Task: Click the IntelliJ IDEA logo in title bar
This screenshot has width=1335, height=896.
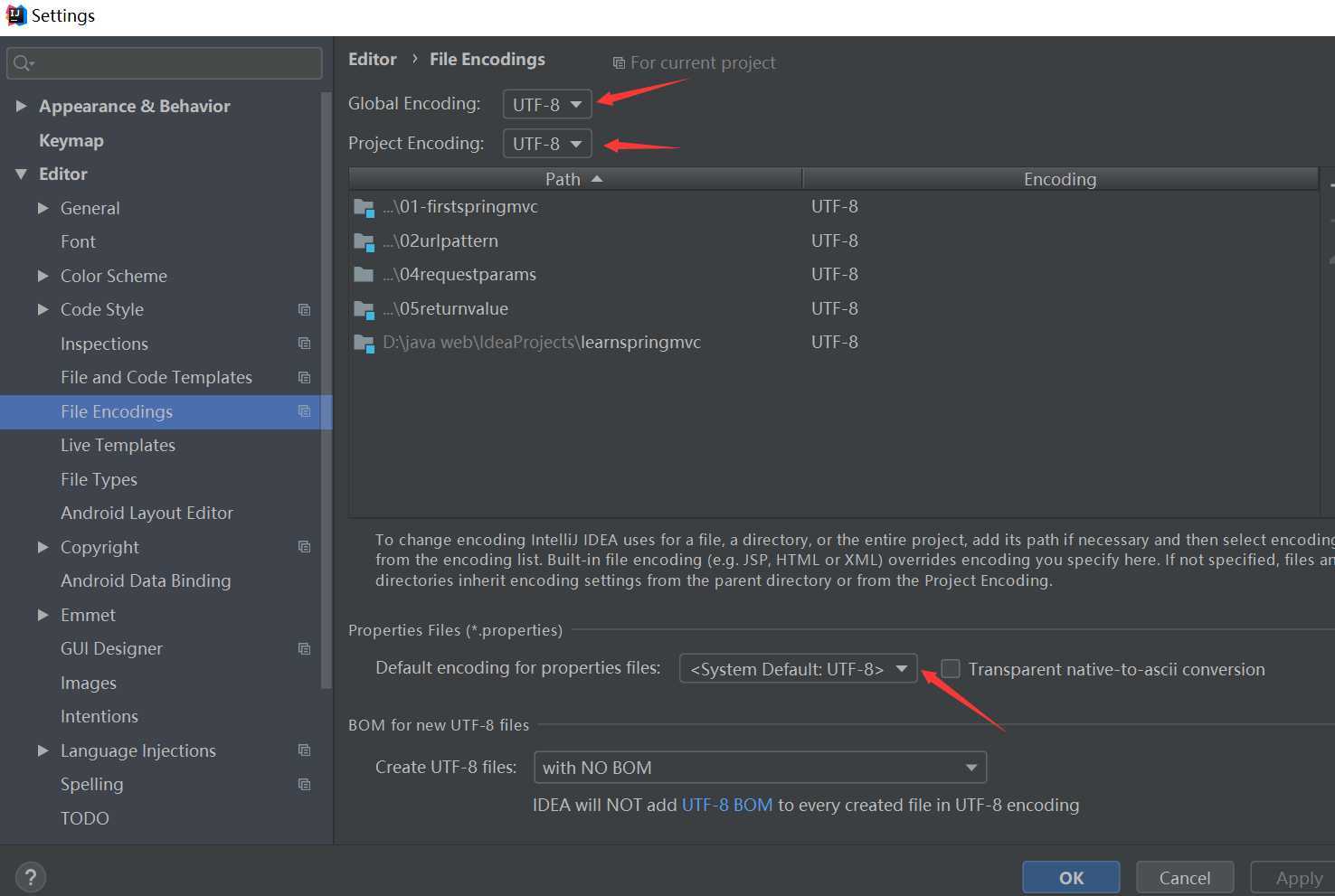Action: point(15,15)
